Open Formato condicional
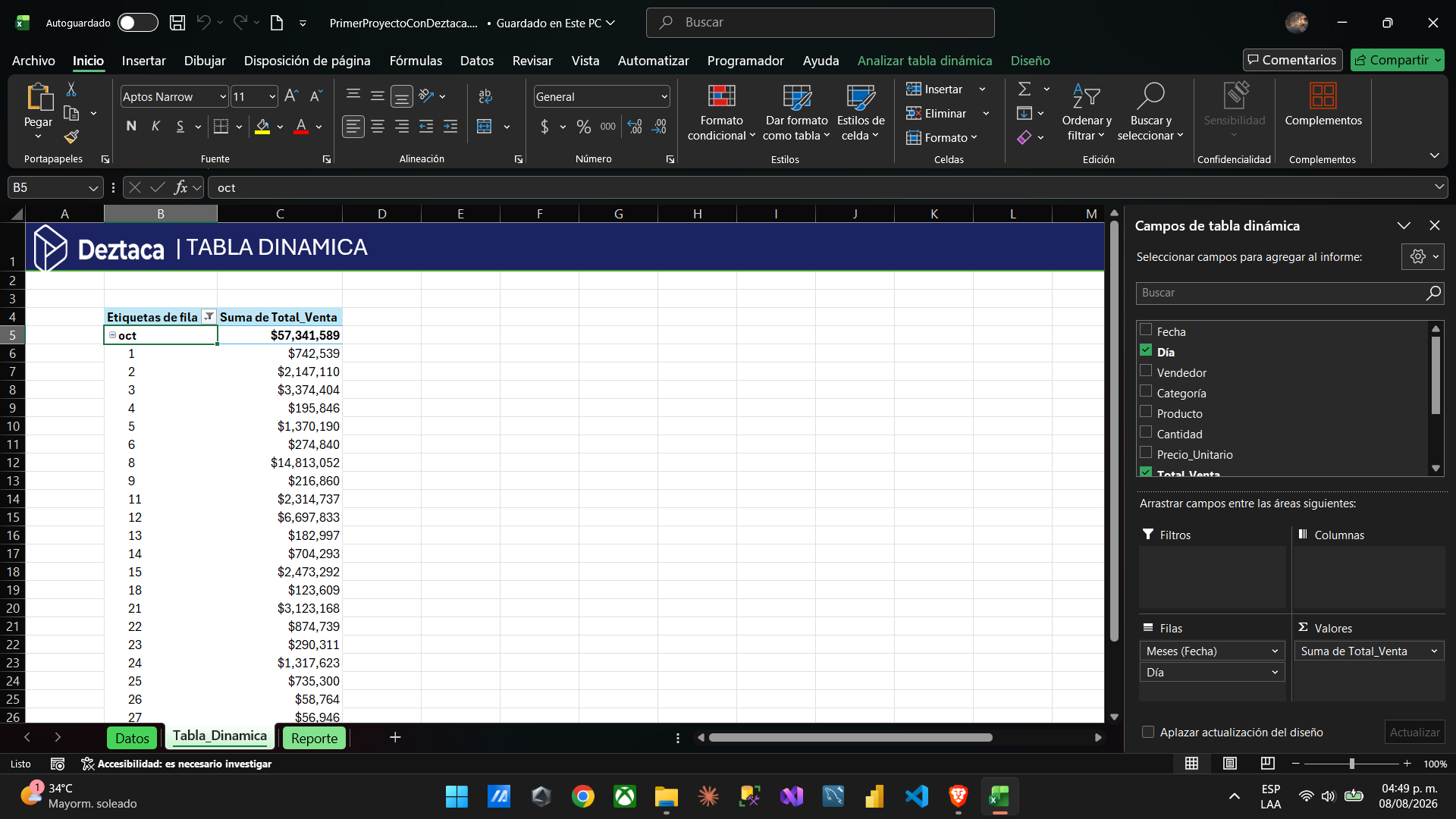The width and height of the screenshot is (1456, 819). pyautogui.click(x=721, y=113)
